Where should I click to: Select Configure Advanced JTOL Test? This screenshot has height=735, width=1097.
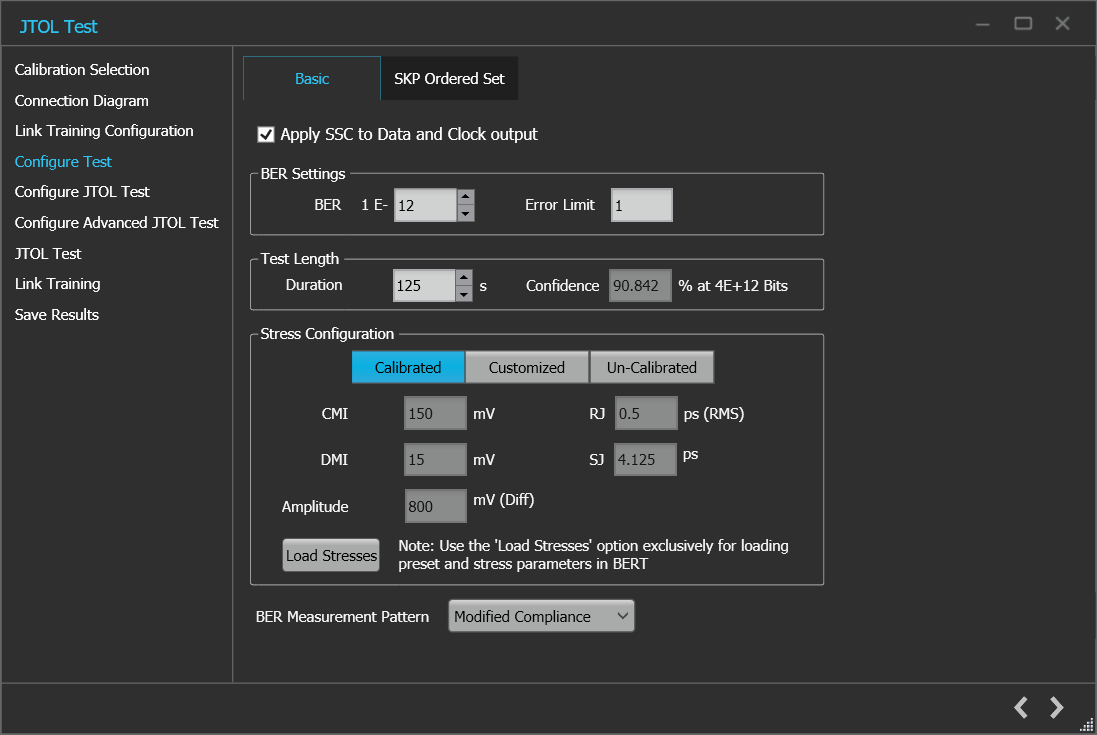click(x=116, y=222)
